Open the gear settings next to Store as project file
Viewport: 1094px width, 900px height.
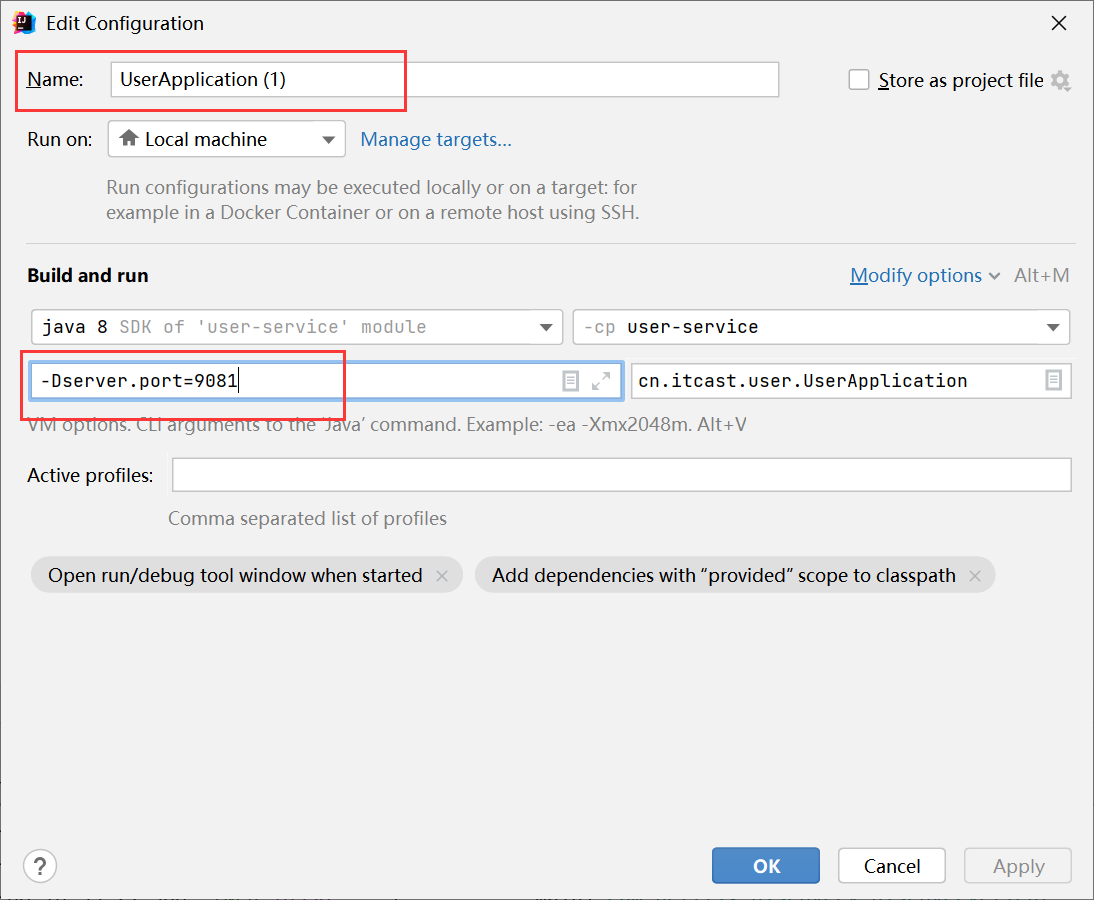pos(1061,81)
